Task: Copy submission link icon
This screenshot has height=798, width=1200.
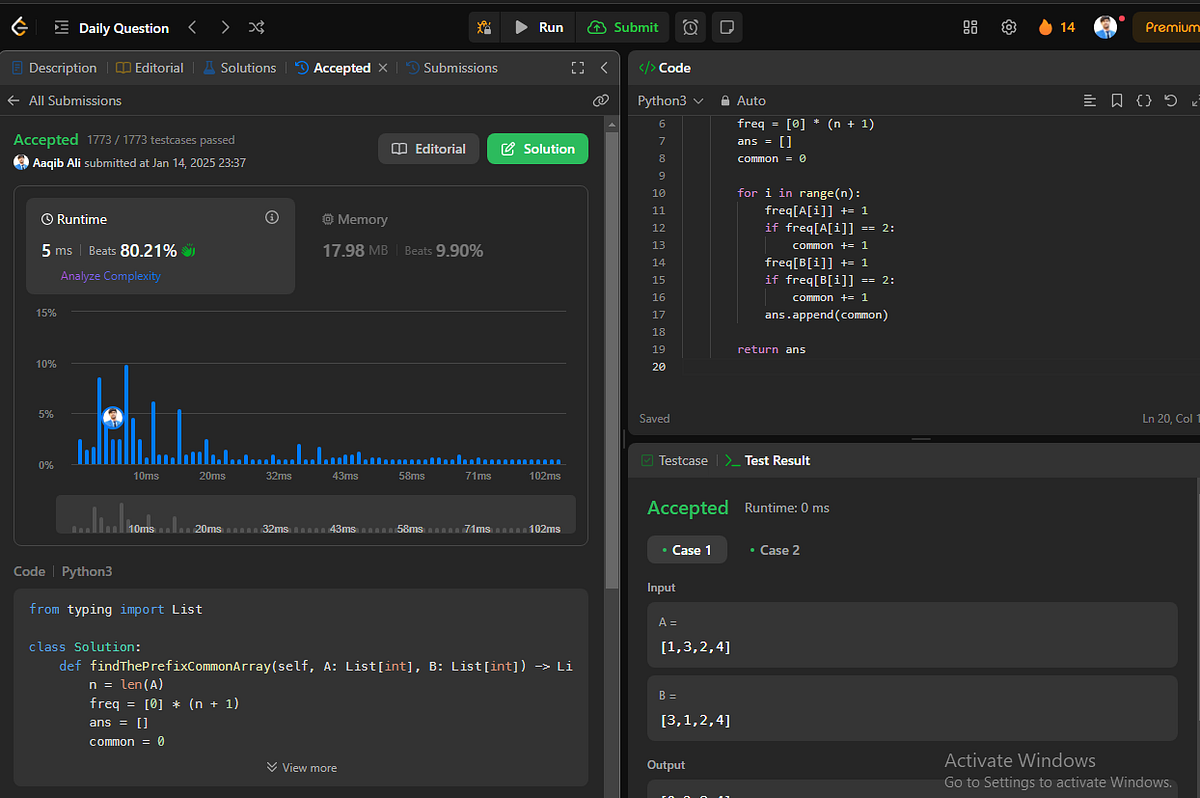Action: pos(600,101)
